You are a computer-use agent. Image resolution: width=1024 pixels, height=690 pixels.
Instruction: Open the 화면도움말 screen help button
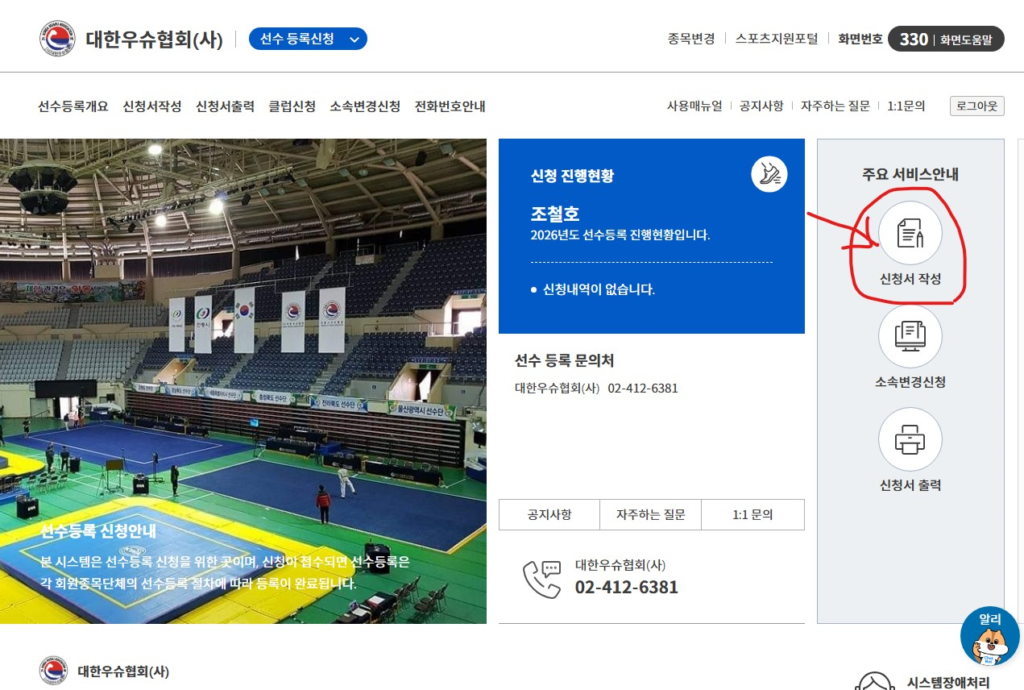[966, 40]
